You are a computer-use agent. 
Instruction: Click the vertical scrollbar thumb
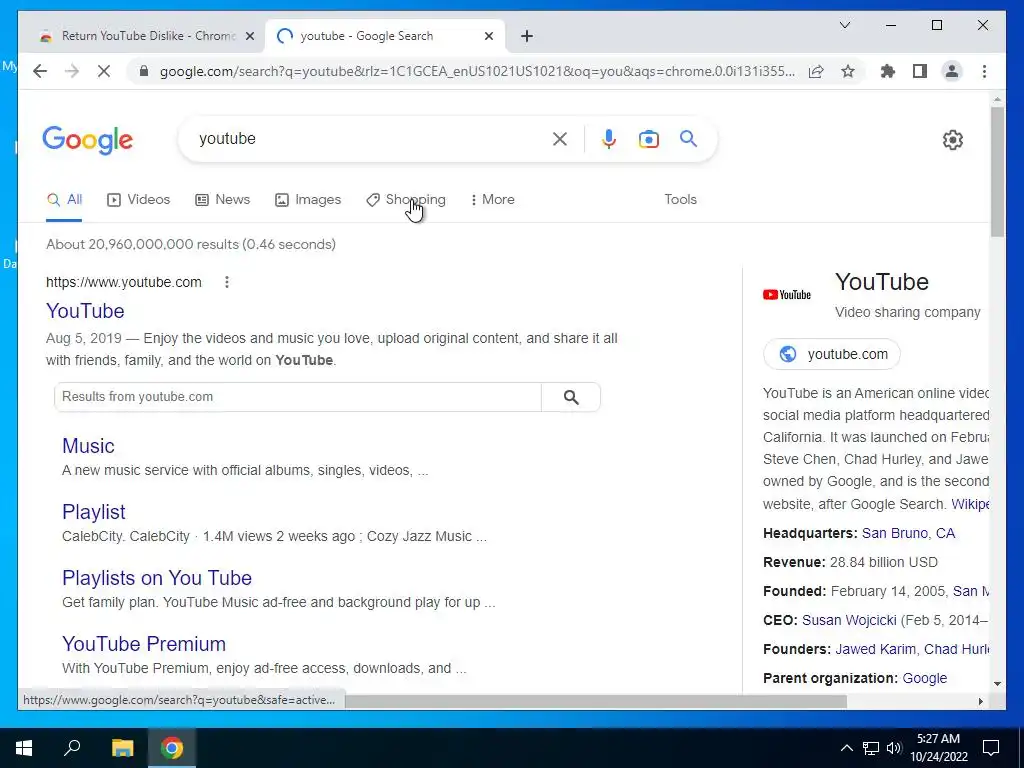click(997, 172)
